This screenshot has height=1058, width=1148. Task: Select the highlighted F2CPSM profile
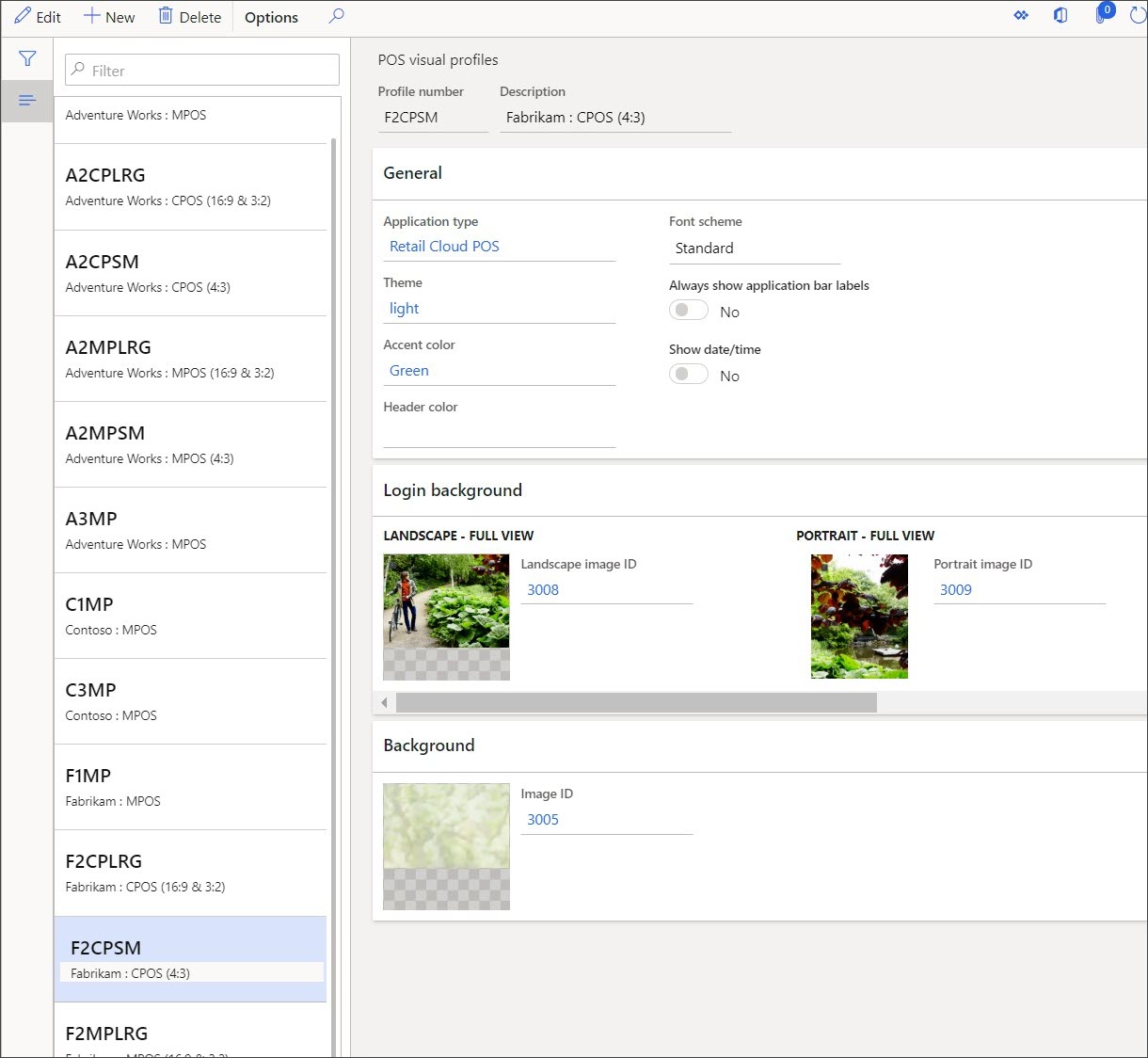190,959
